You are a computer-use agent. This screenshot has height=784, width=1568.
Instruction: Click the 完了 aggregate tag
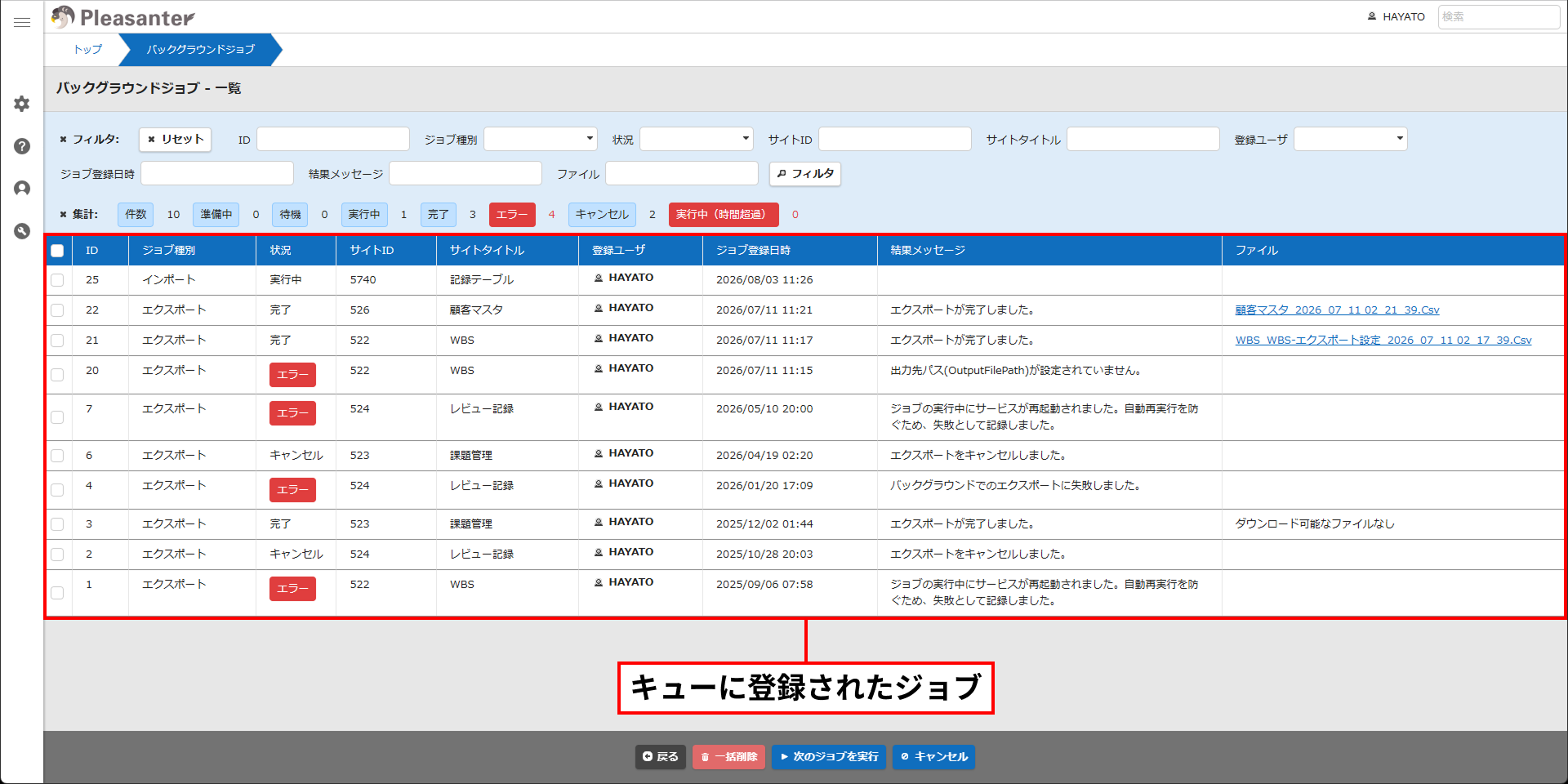[439, 215]
